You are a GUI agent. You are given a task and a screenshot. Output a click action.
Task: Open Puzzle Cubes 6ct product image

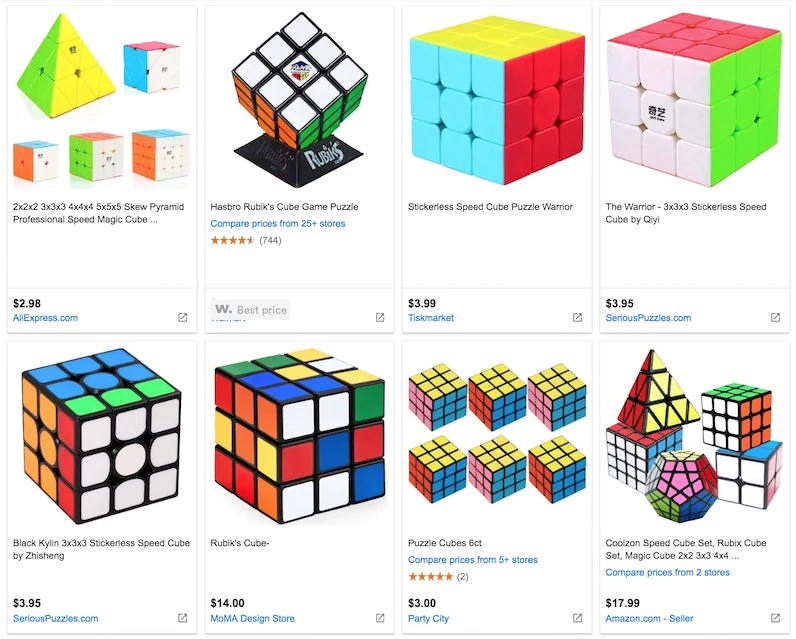coord(495,433)
